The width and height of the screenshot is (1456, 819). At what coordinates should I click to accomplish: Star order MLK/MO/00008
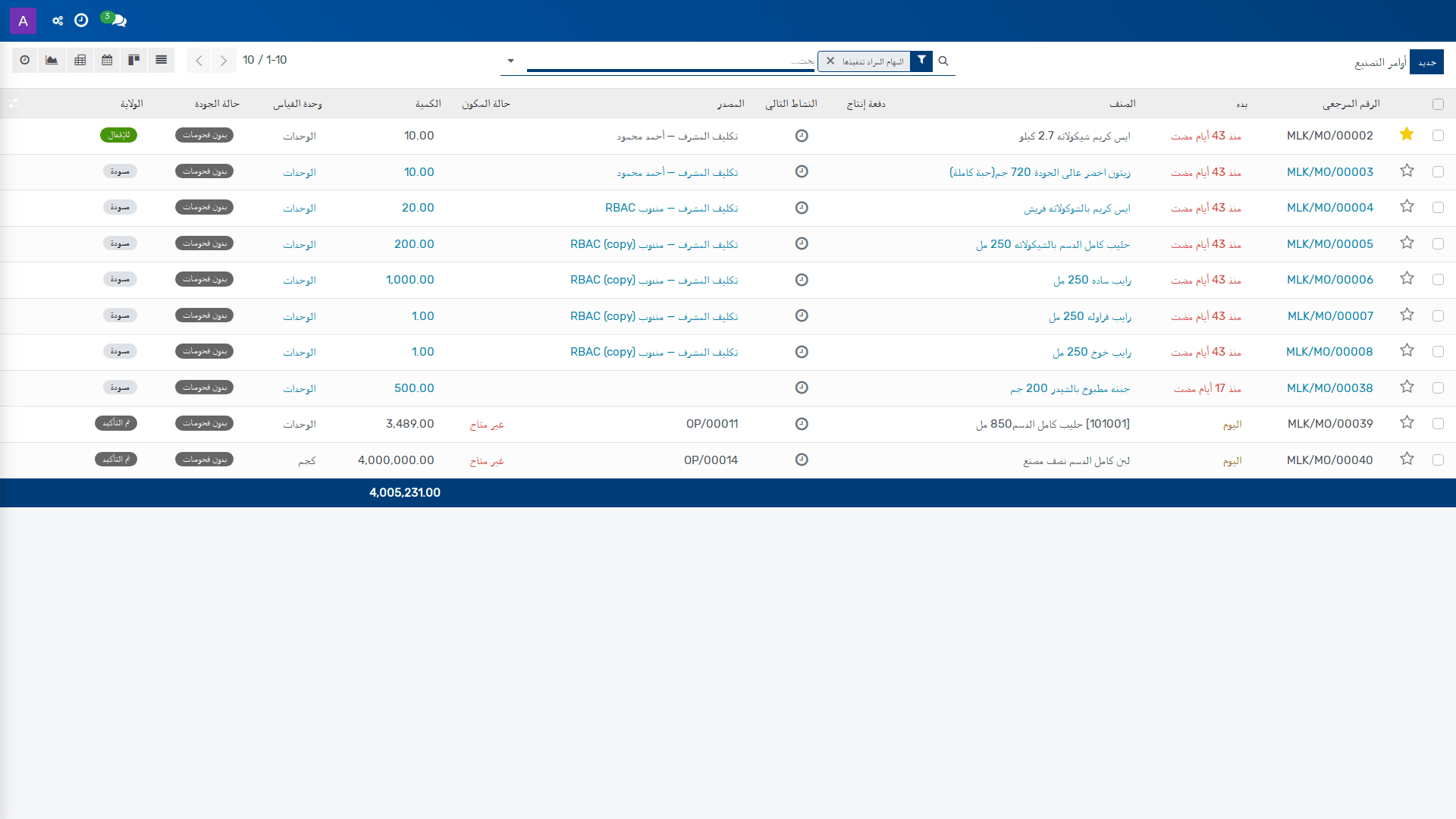coord(1407,351)
